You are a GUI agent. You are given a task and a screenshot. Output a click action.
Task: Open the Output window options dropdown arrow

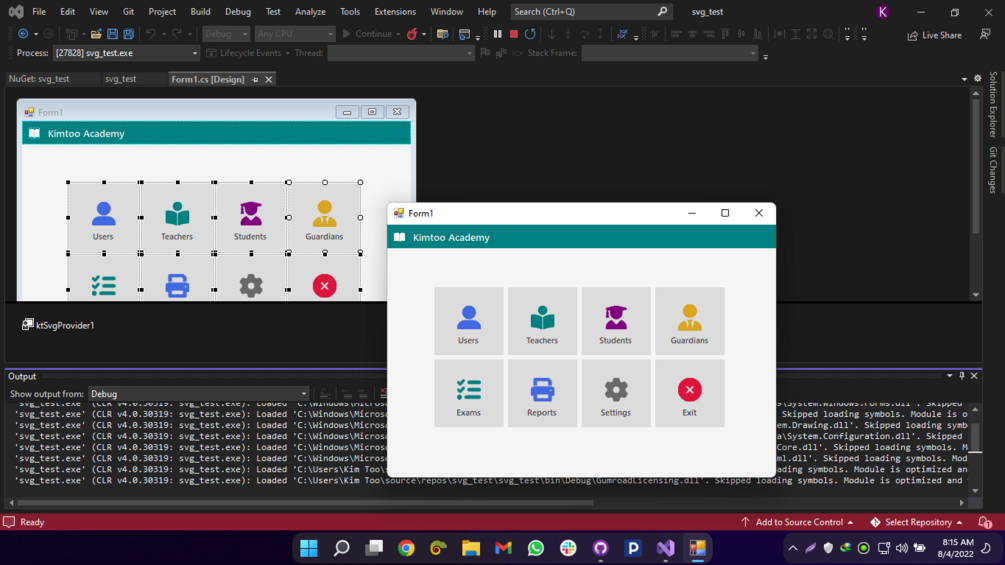[x=950, y=376]
